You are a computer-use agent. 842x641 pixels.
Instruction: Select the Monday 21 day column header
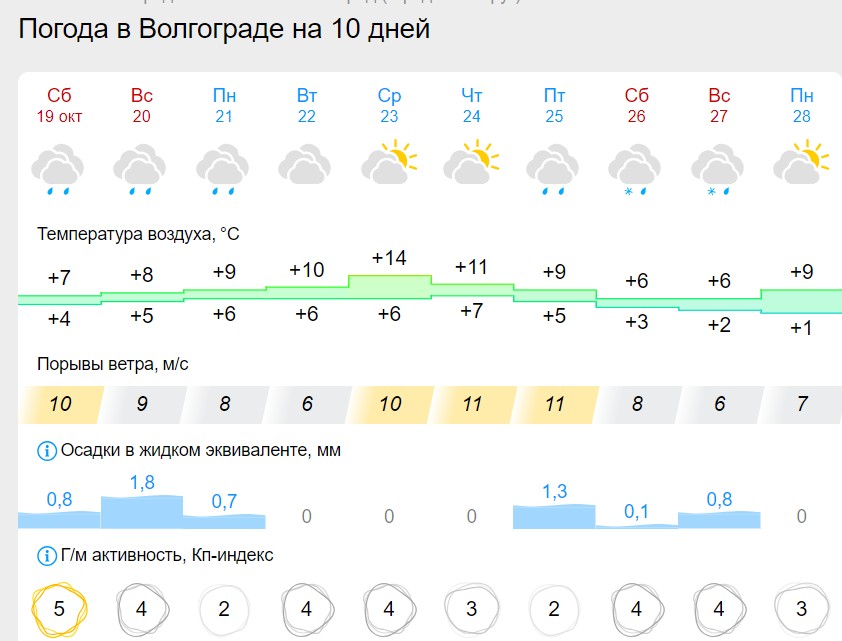(x=224, y=105)
